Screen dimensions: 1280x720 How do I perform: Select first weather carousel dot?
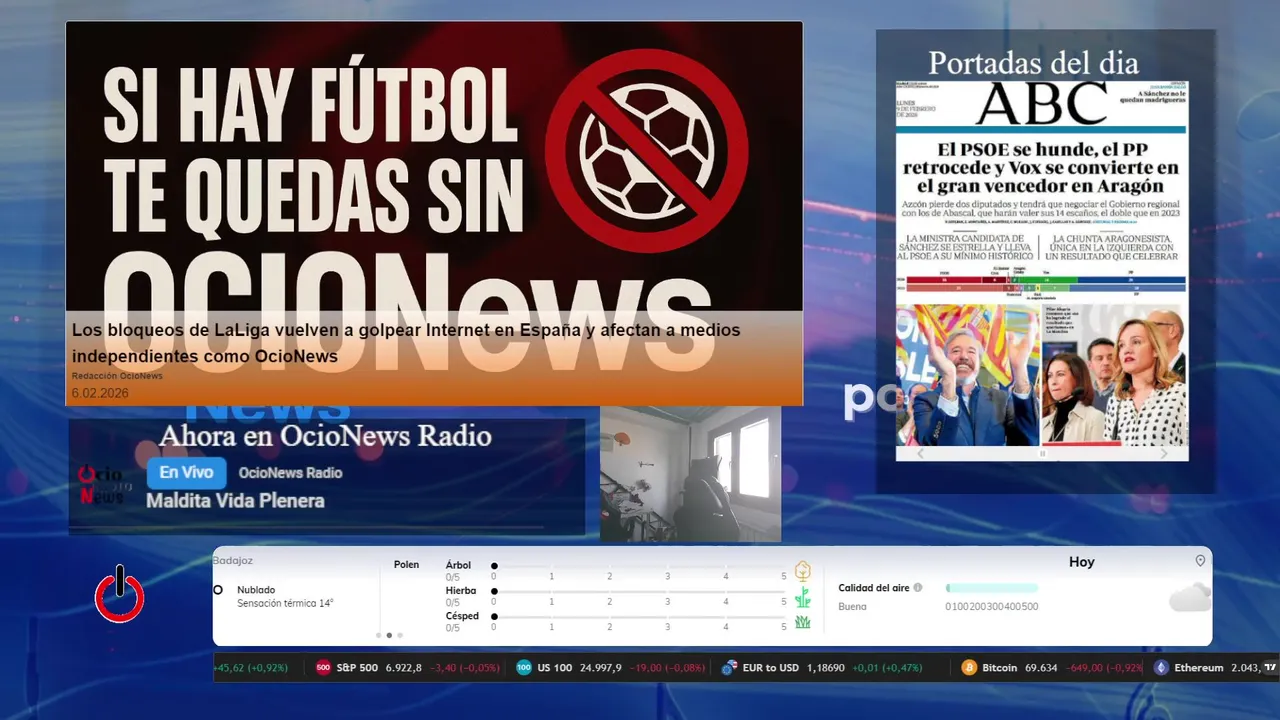pos(378,635)
